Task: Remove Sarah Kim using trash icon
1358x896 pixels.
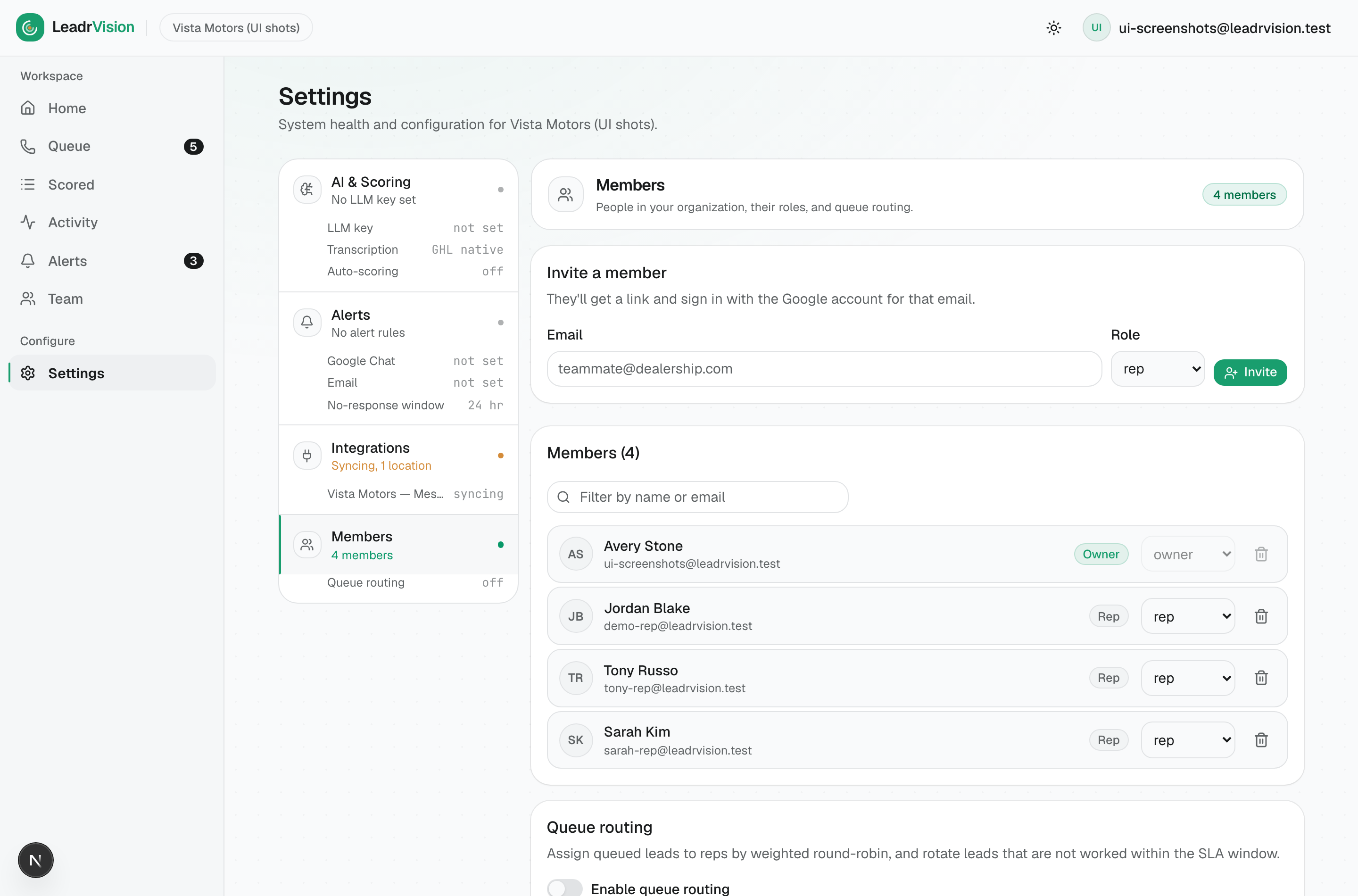Action: click(x=1261, y=740)
